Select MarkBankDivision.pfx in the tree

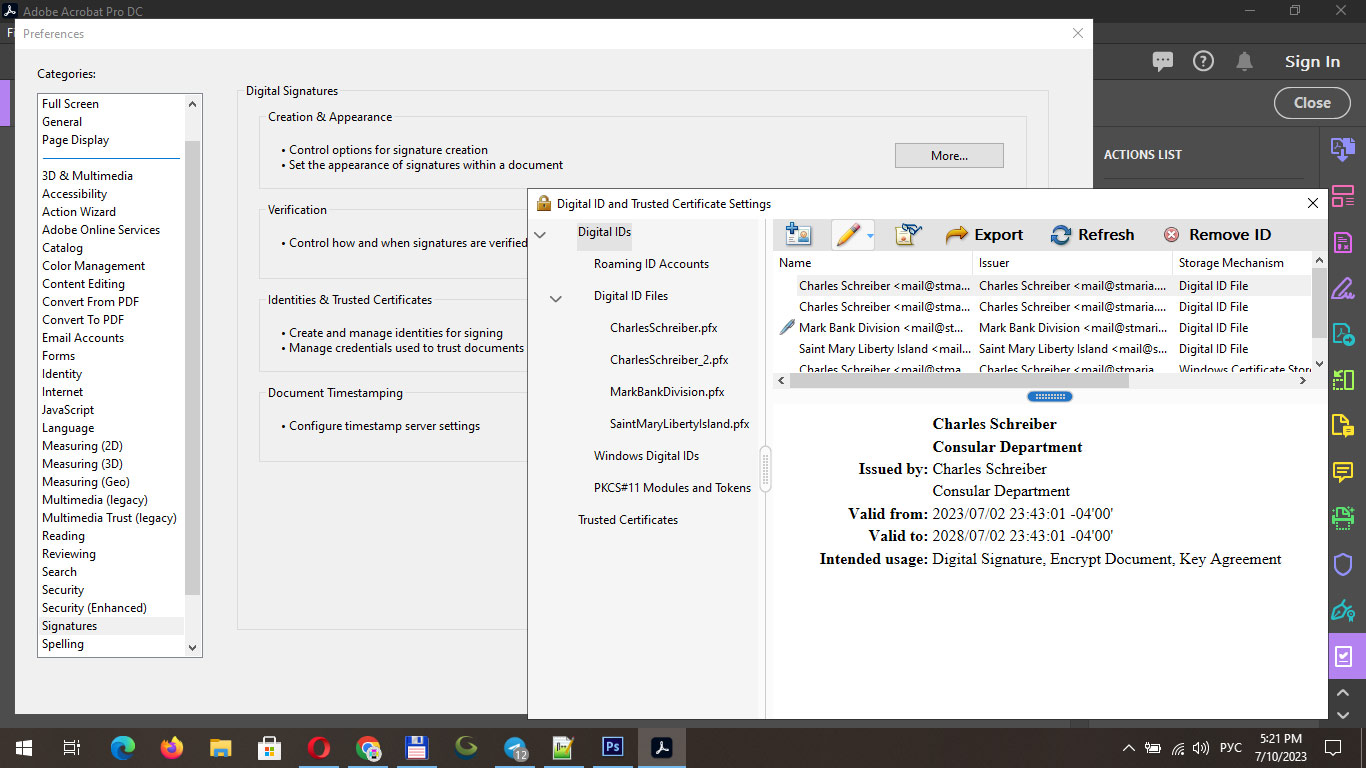[x=667, y=392]
